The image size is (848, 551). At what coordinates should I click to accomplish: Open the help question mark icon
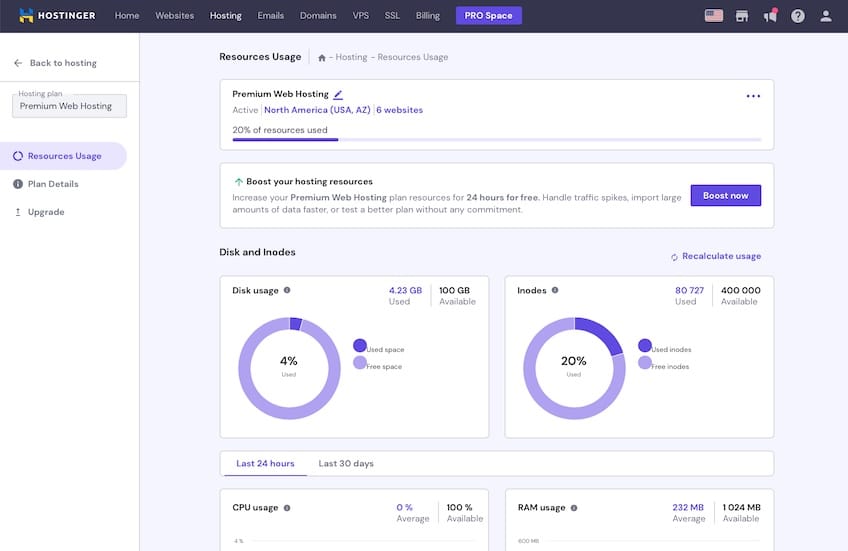[x=798, y=16]
